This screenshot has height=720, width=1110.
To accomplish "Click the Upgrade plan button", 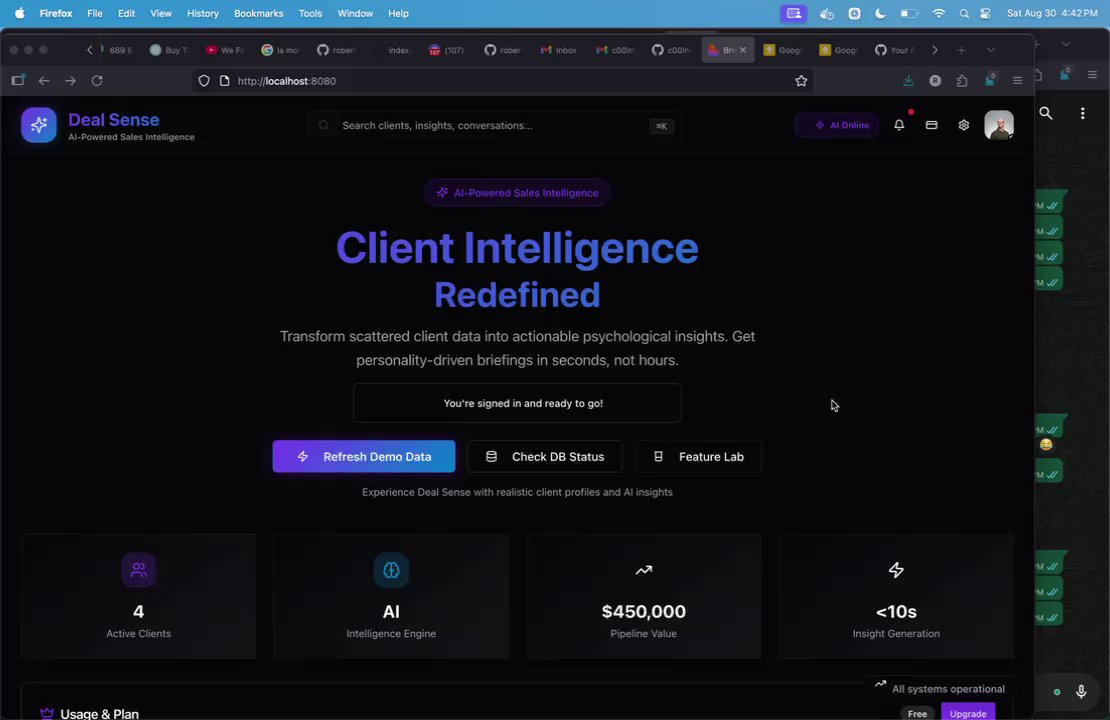I will click(x=968, y=712).
